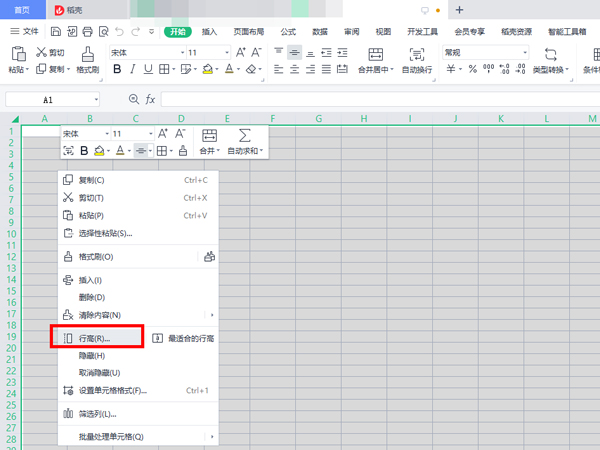Expand the Paste dropdown arrow
This screenshot has width=600, height=450.
tap(27, 70)
